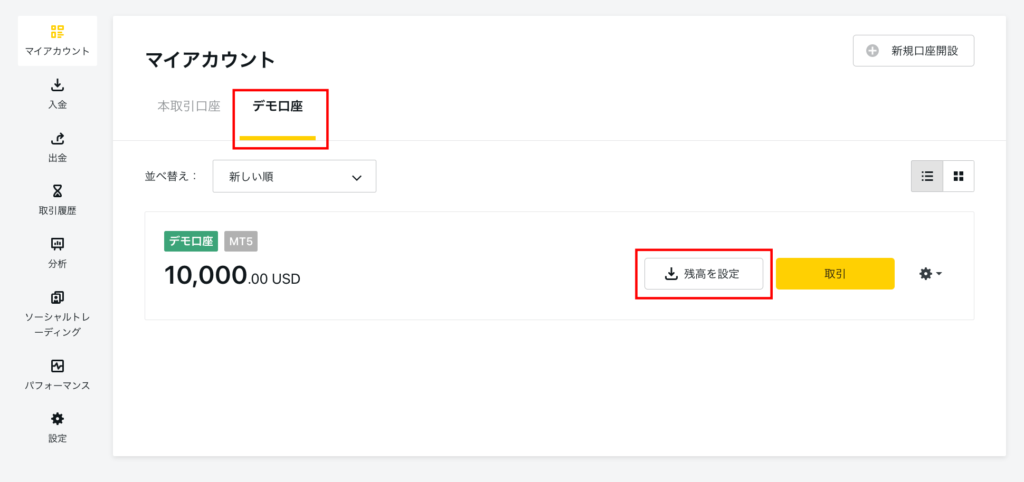
Task: Select the デモ口座 tab
Action: coord(278,106)
